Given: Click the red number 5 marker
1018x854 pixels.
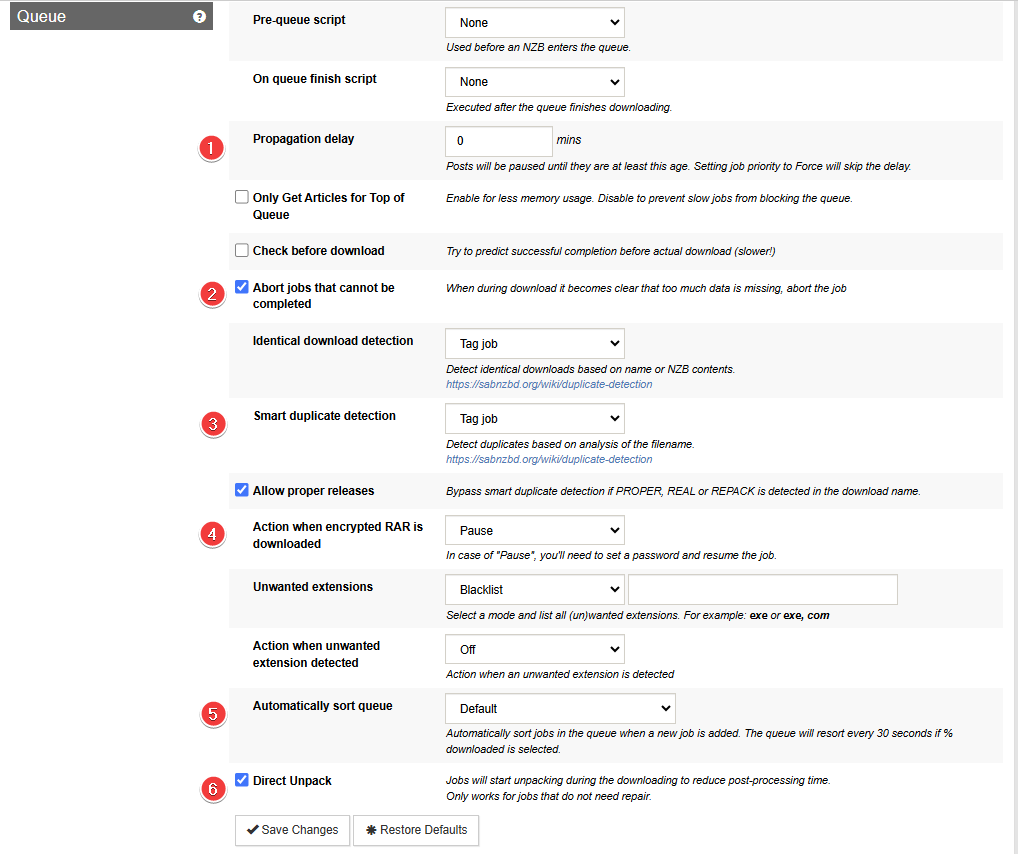Looking at the screenshot, I should [211, 713].
